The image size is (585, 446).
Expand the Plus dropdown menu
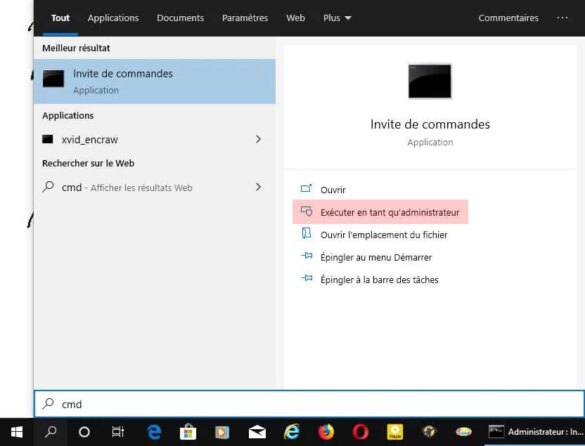337,18
